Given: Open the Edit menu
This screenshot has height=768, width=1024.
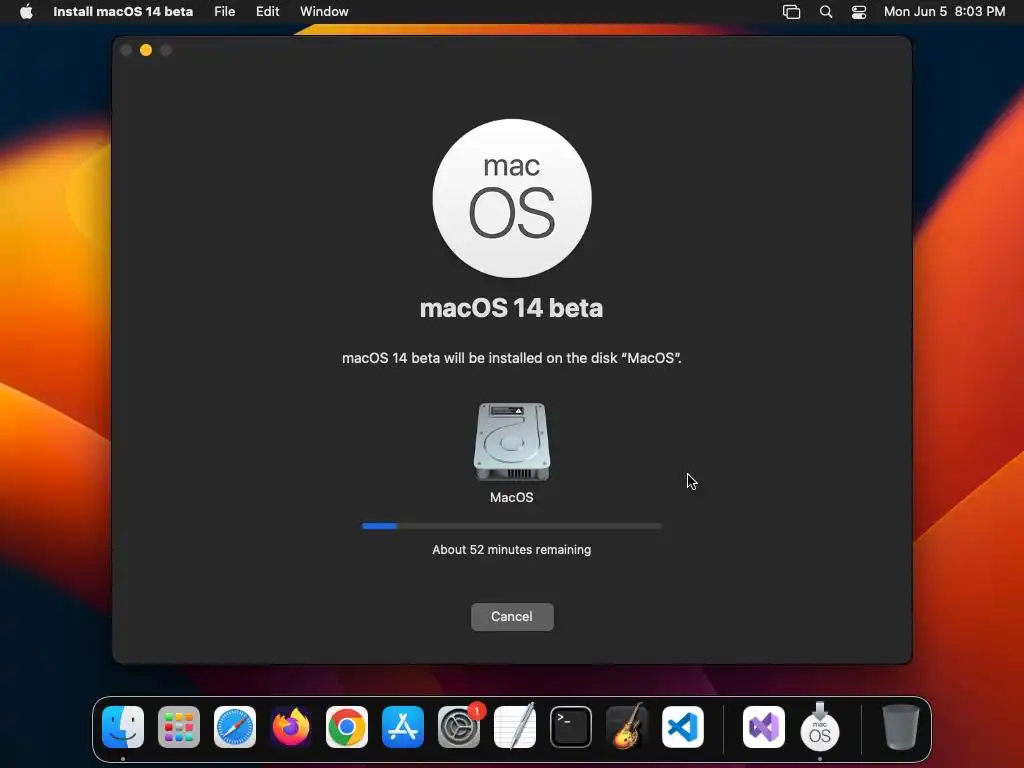Looking at the screenshot, I should coord(267,12).
